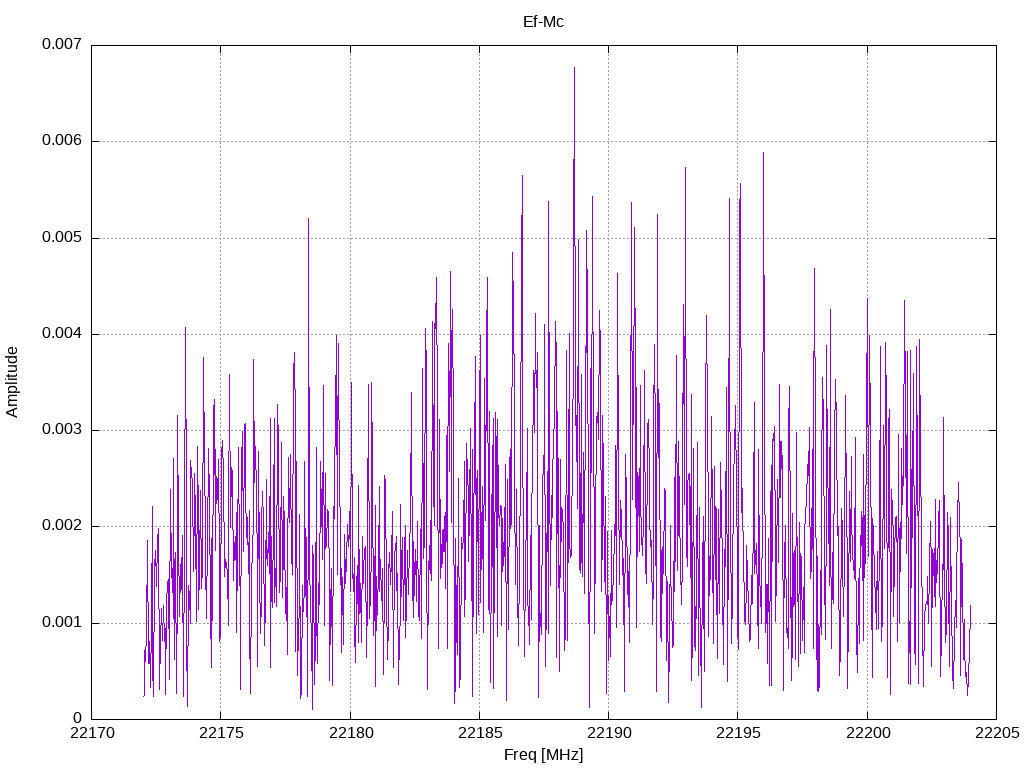
Task: Click the x-axis tick label 22170
Action: (x=92, y=733)
